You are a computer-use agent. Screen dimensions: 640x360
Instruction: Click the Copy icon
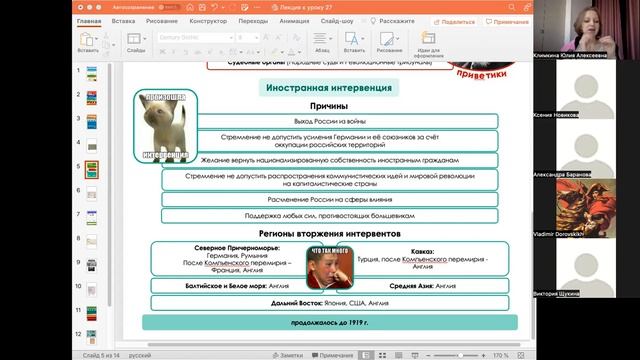pyautogui.click(x=107, y=45)
